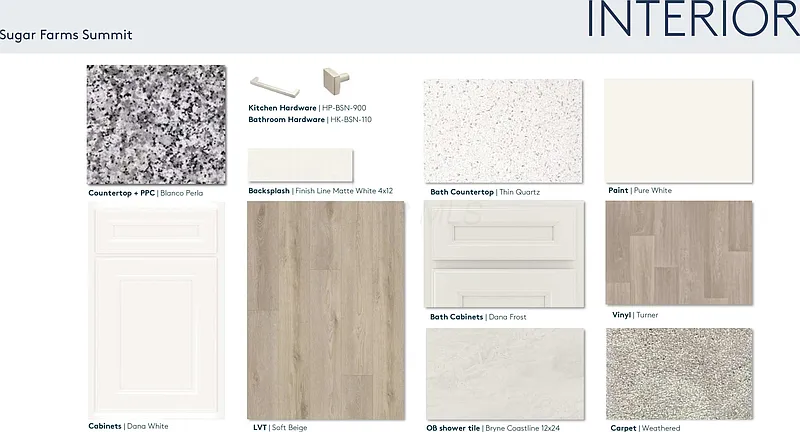Screen dimensions: 800x432
Task: Click the 'Vinyl | Turner' label
Action: pyautogui.click(x=635, y=315)
